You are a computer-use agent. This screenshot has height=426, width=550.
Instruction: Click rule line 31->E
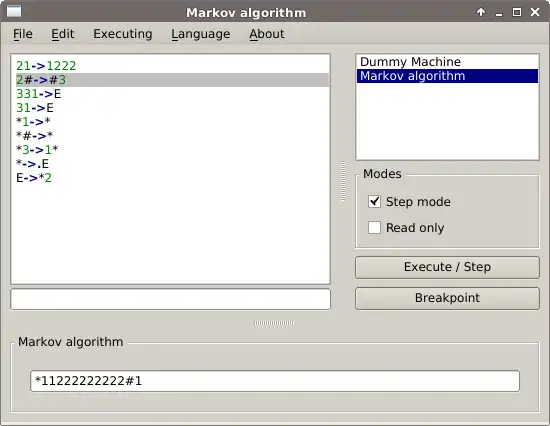click(x=35, y=108)
